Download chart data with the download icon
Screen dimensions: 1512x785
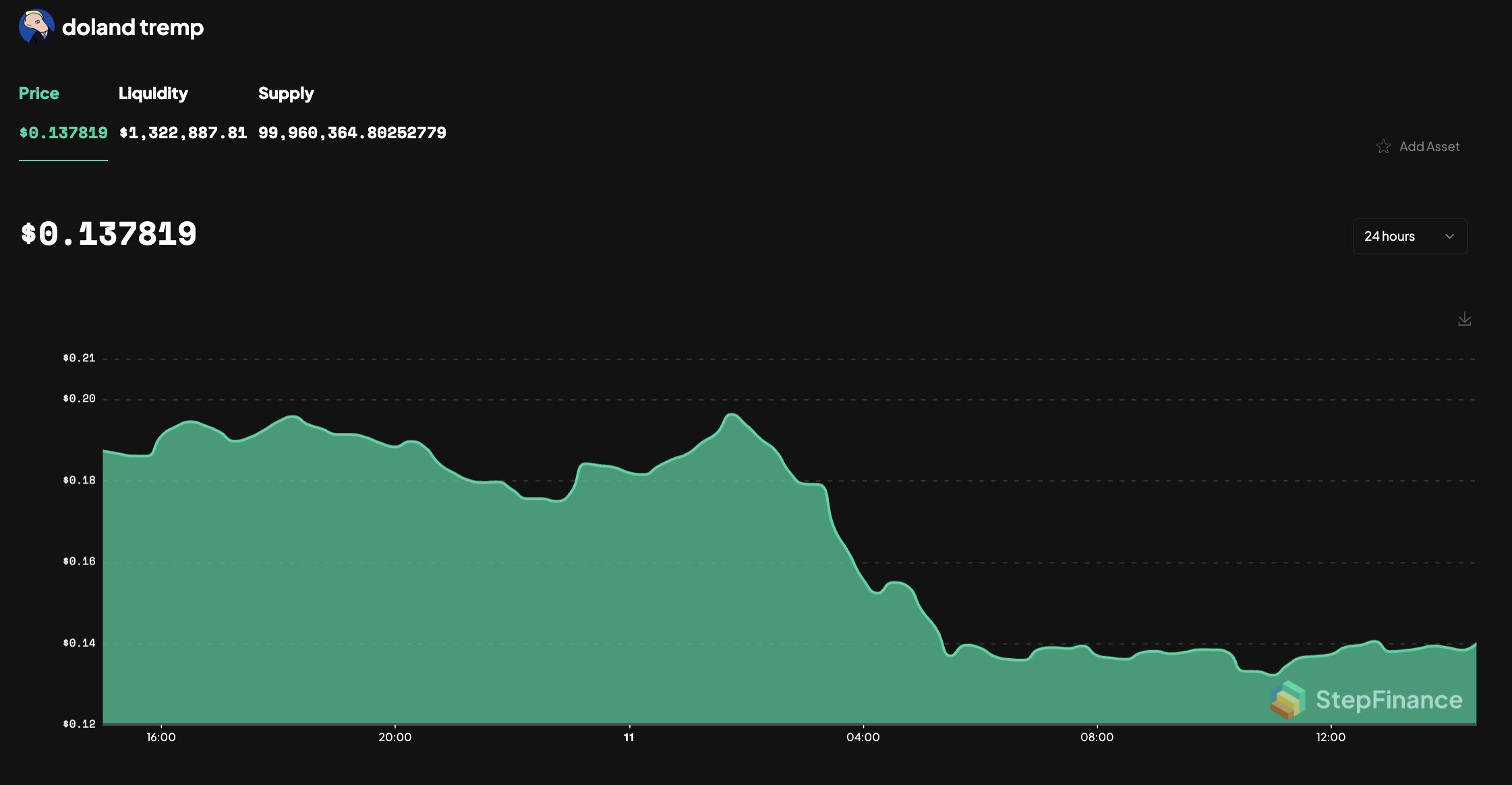pyautogui.click(x=1464, y=319)
